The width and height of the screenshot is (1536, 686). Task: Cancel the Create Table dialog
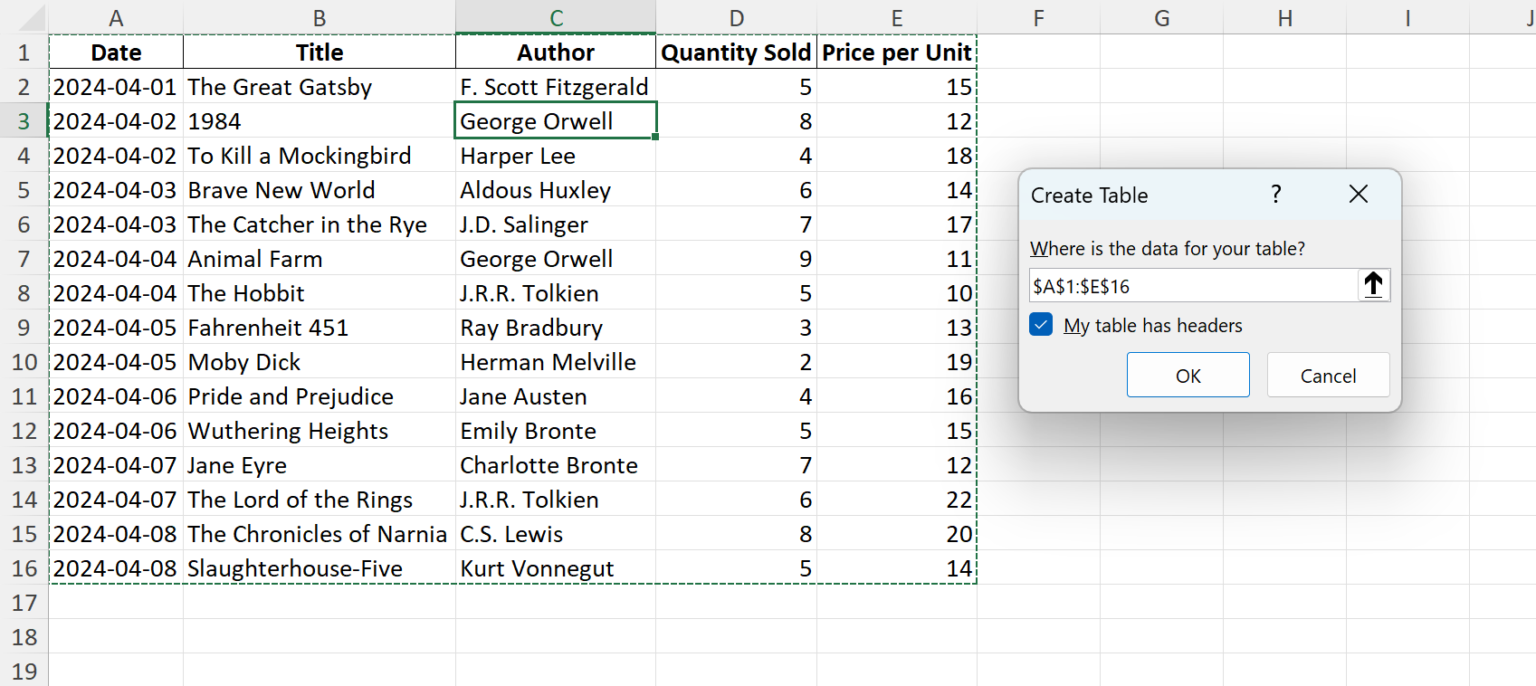pyautogui.click(x=1327, y=376)
